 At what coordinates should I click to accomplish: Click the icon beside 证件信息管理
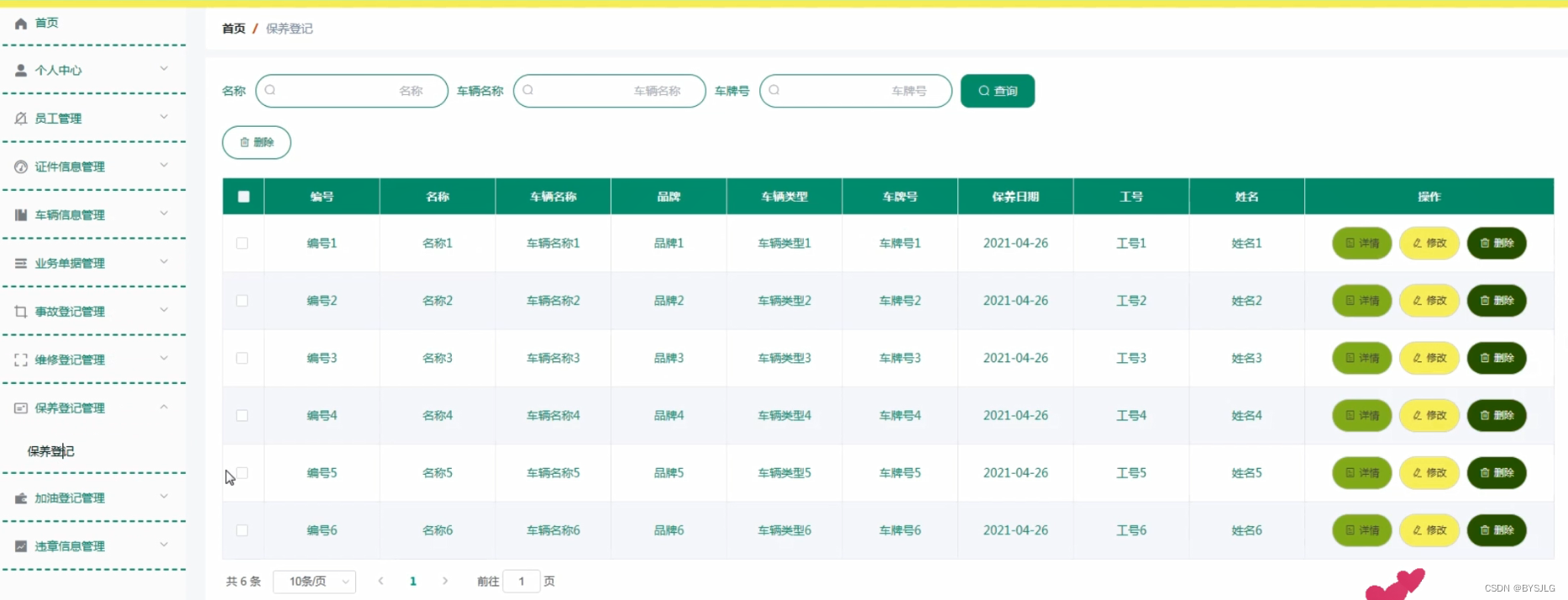[x=21, y=167]
